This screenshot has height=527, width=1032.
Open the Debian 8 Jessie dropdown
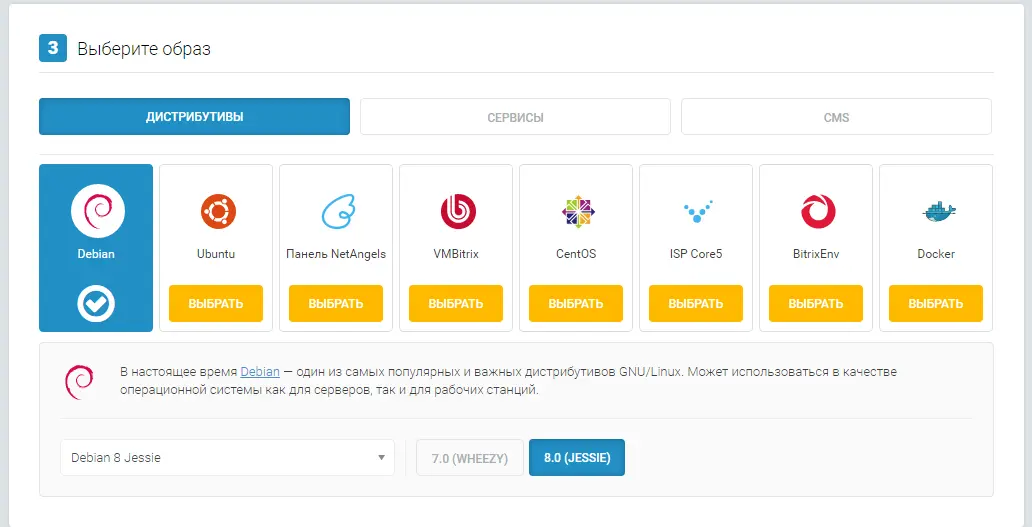(x=227, y=457)
